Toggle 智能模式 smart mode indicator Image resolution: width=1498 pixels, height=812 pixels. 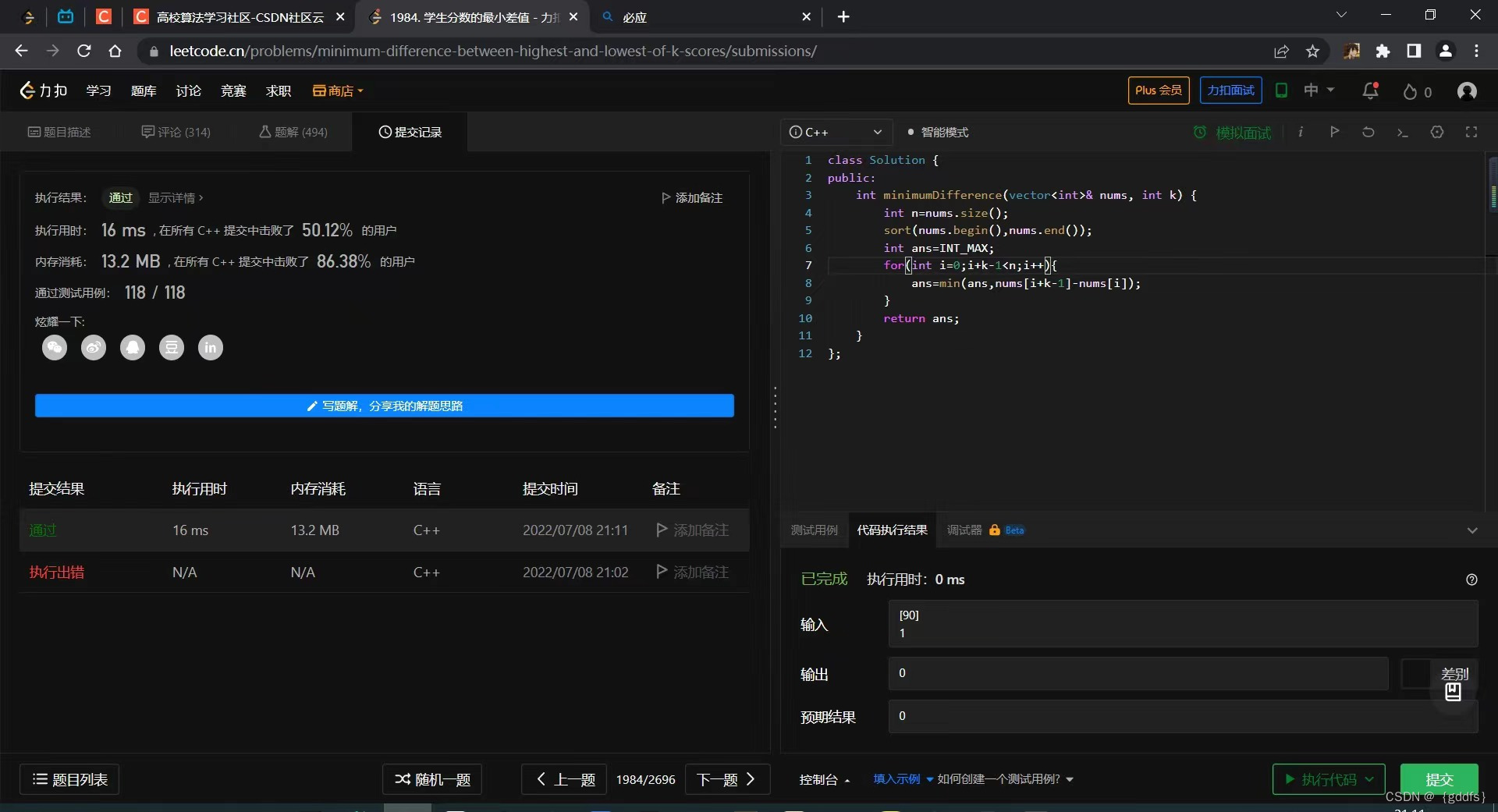coord(938,133)
